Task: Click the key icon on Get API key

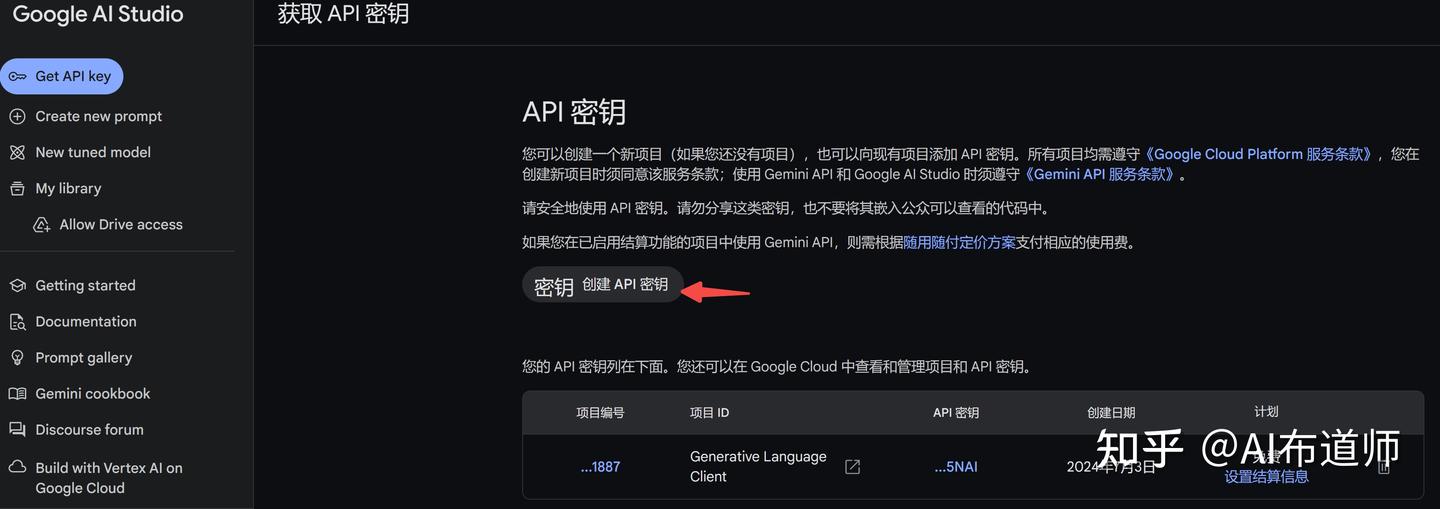Action: point(17,76)
